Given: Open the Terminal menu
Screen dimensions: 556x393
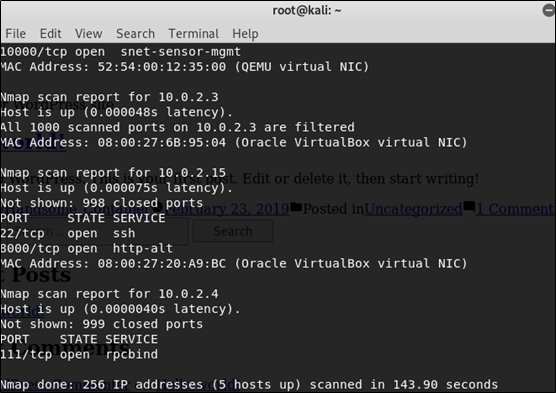Looking at the screenshot, I should point(194,34).
